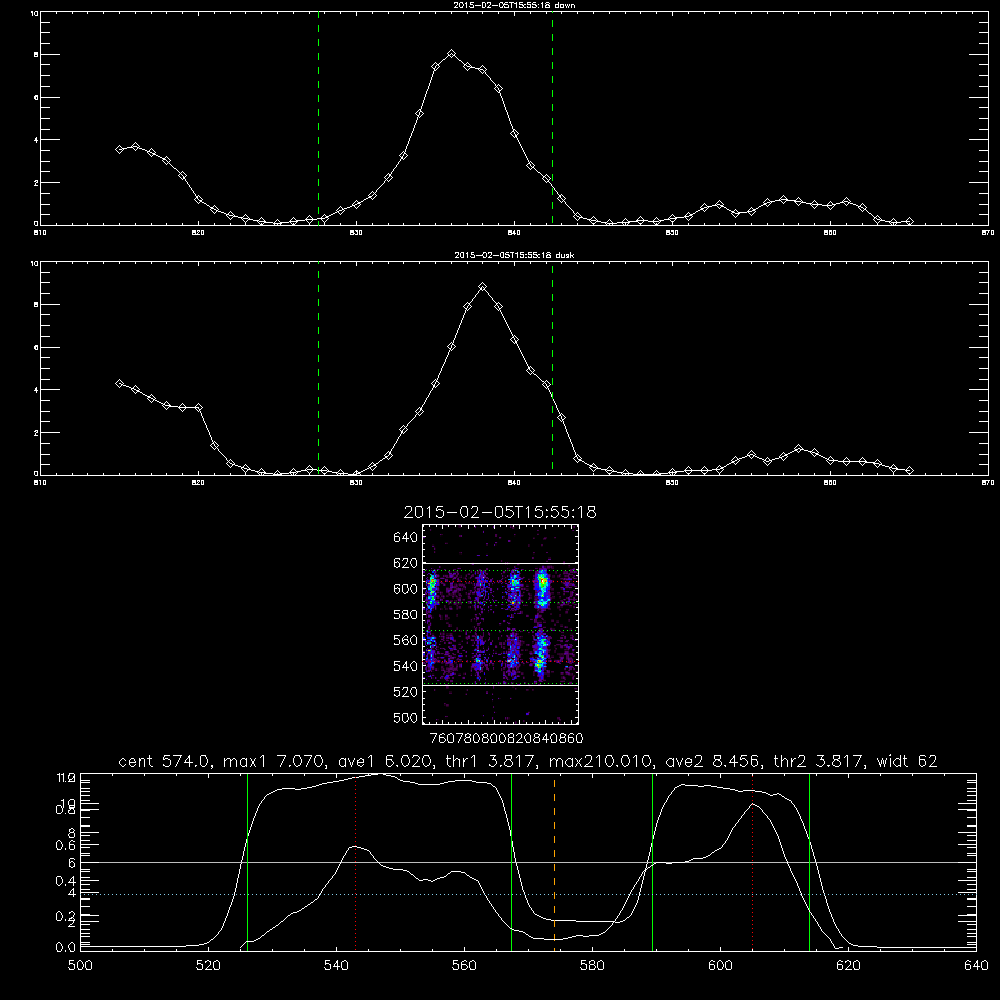
Task: Click the '2015-02-05T15:55:18 dusk' plot title
Action: pyautogui.click(x=514, y=255)
